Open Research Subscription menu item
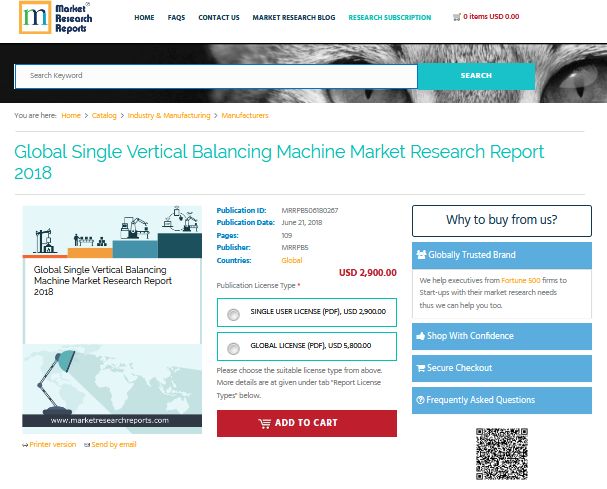Screen dimensions: 607x489 pyautogui.click(x=390, y=17)
